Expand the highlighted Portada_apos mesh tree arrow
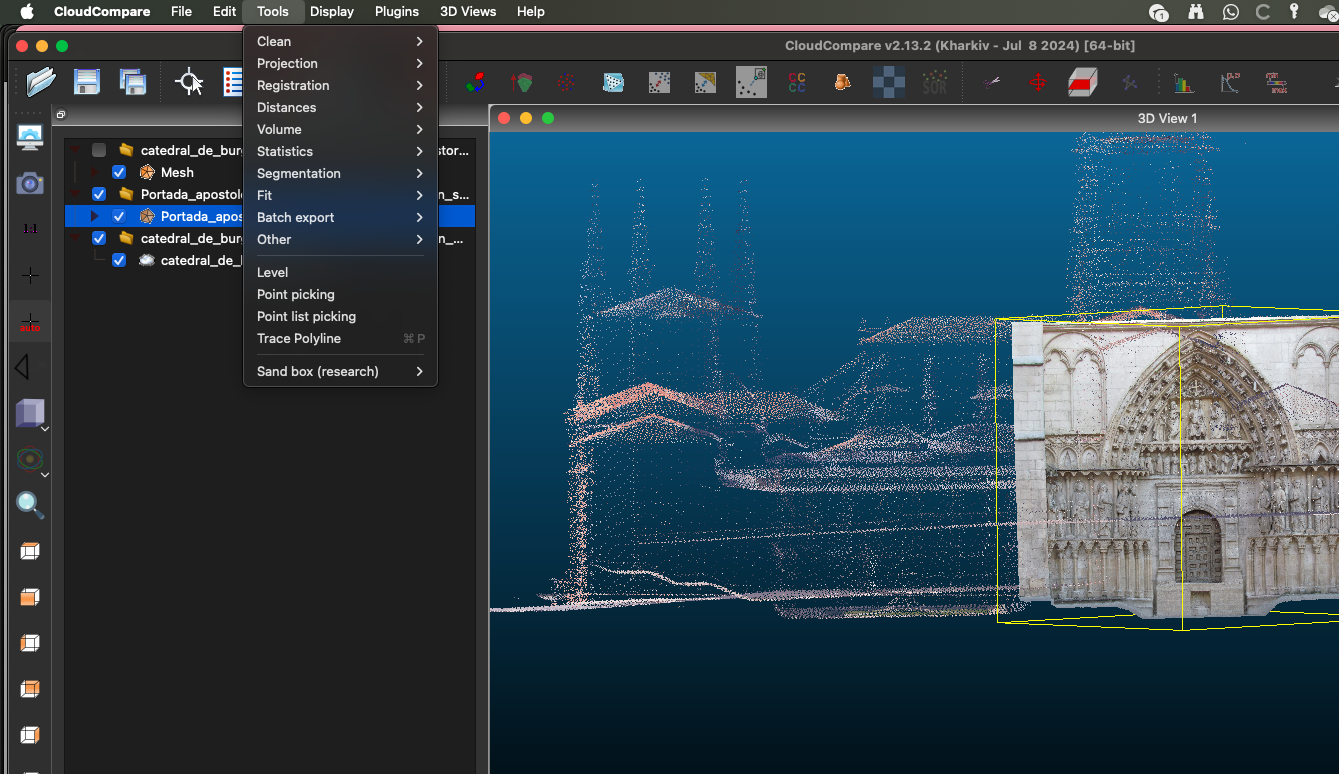1339x774 pixels. pos(95,216)
